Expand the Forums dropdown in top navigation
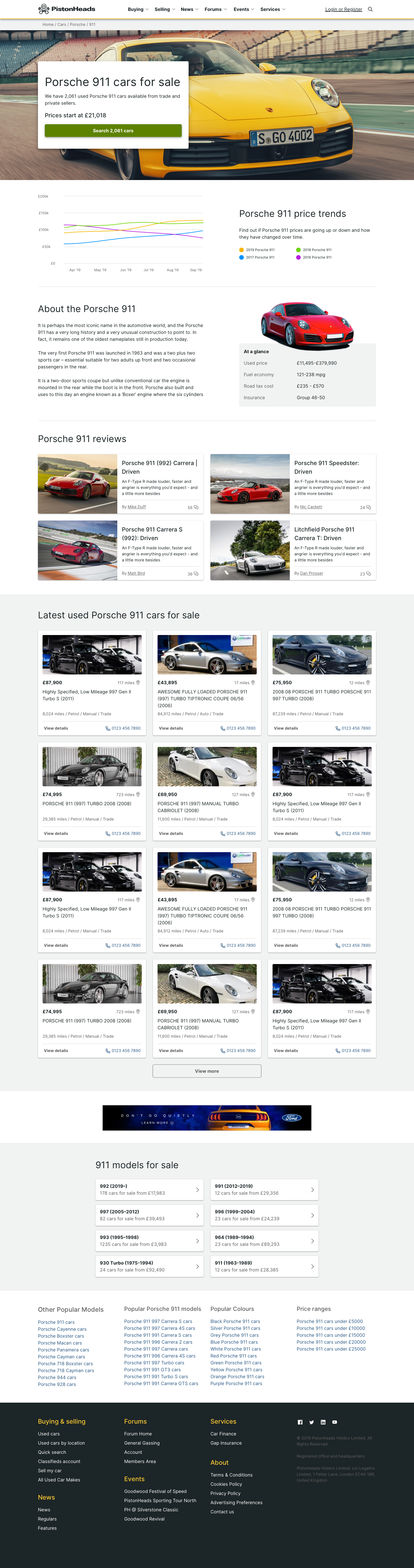414x1568 pixels. point(216,9)
